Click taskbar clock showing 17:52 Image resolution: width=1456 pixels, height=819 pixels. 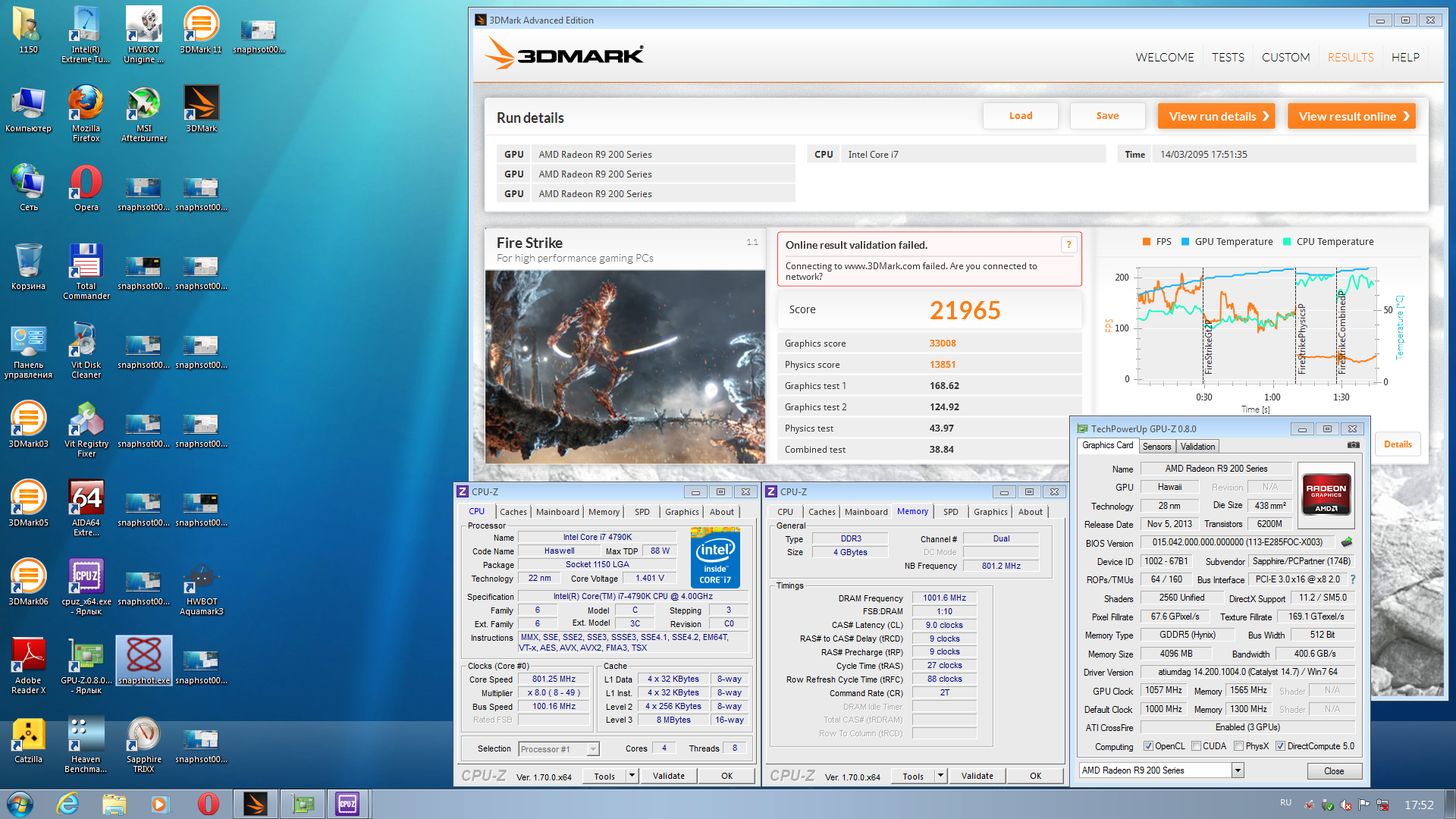coord(1419,805)
